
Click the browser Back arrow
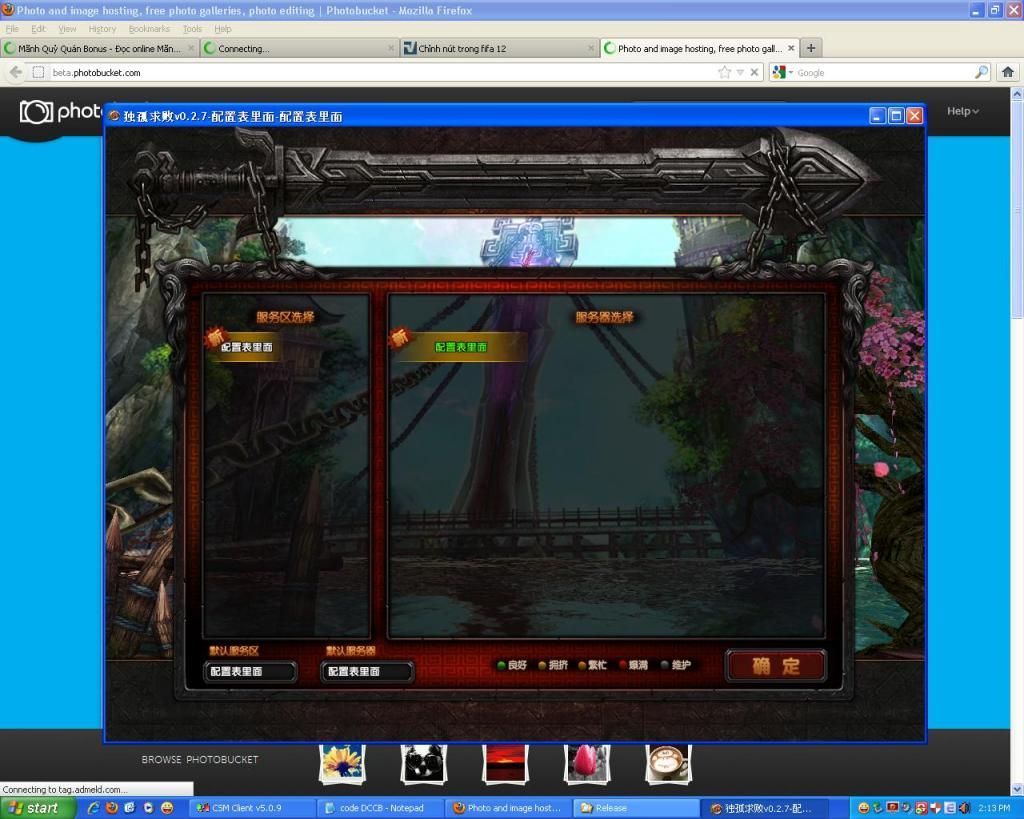[x=16, y=72]
